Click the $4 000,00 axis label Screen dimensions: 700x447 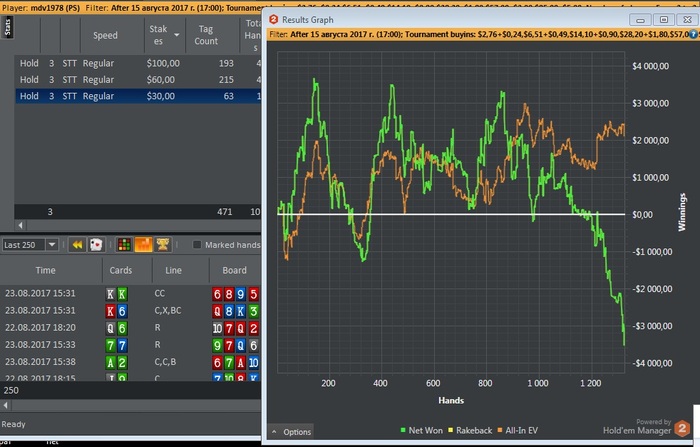click(650, 66)
